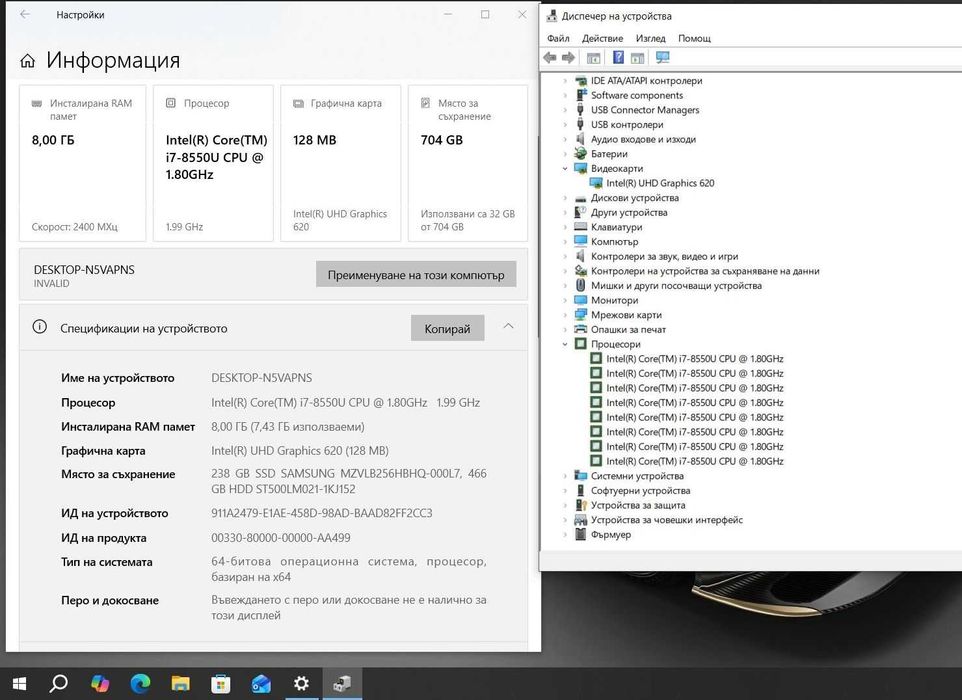The image size is (962, 700).
Task: Select Устройства за човешки интерфейс row
Action: point(666,520)
